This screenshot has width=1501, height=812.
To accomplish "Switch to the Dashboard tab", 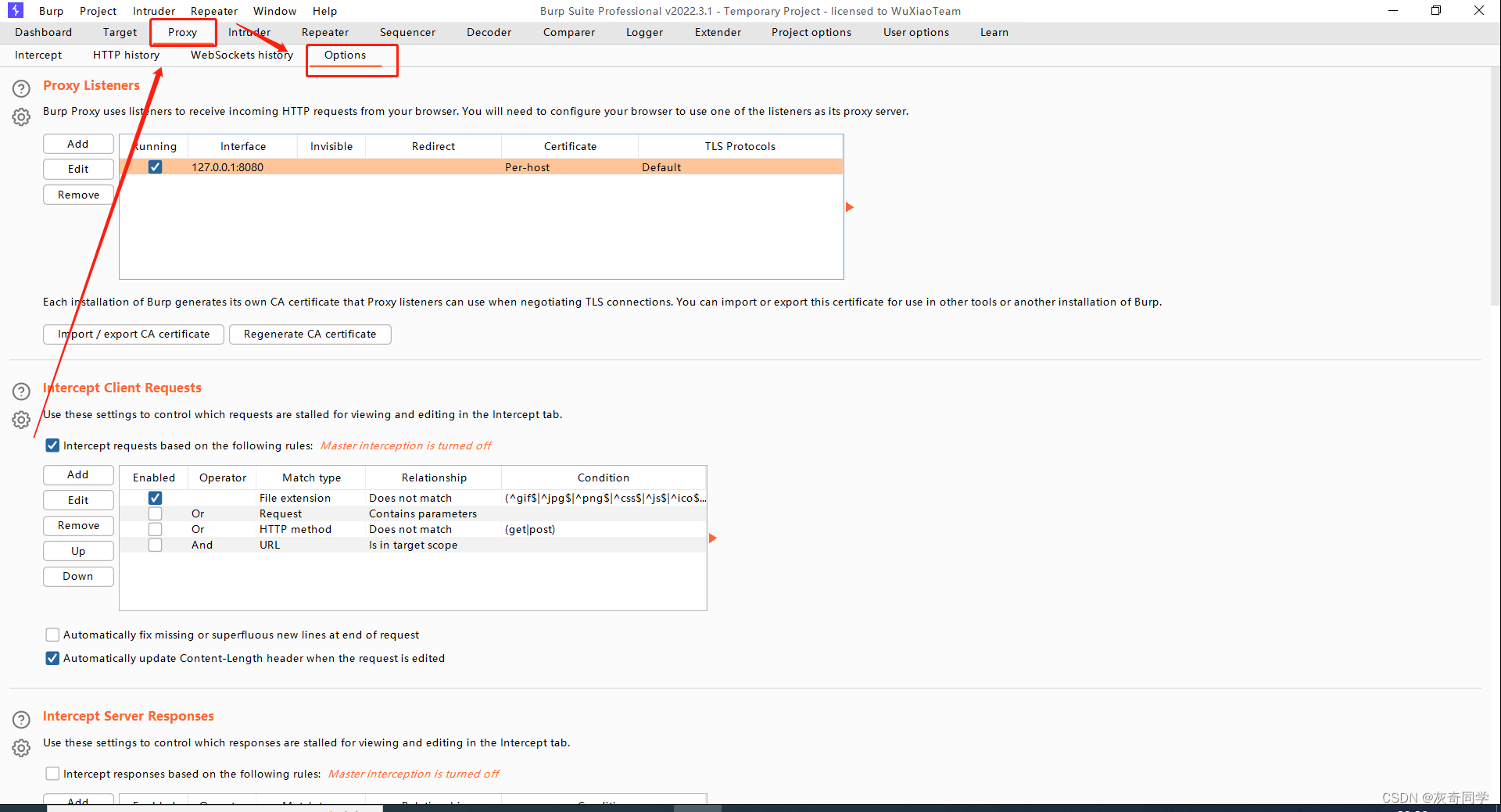I will (x=43, y=32).
